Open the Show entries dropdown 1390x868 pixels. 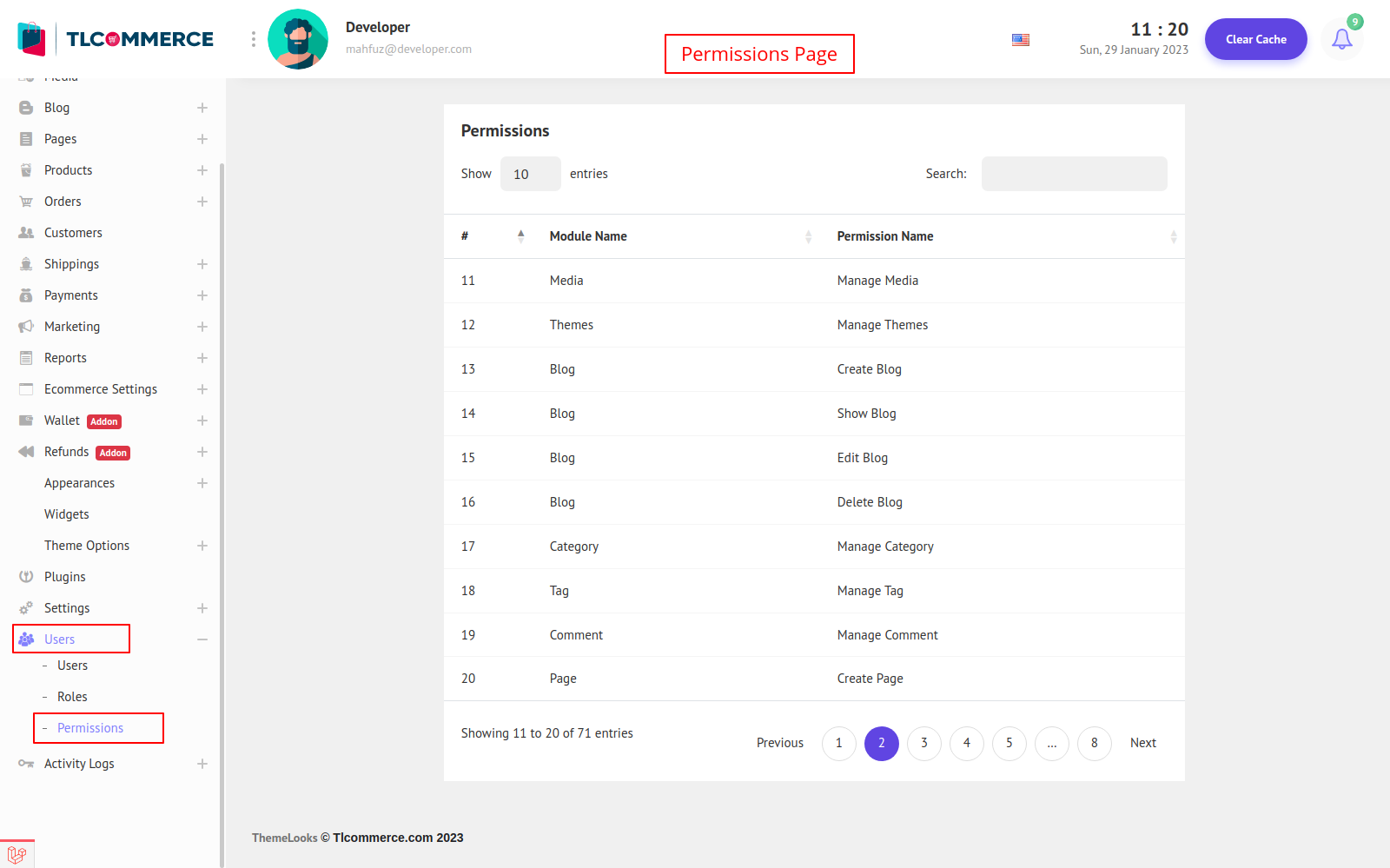[530, 174]
